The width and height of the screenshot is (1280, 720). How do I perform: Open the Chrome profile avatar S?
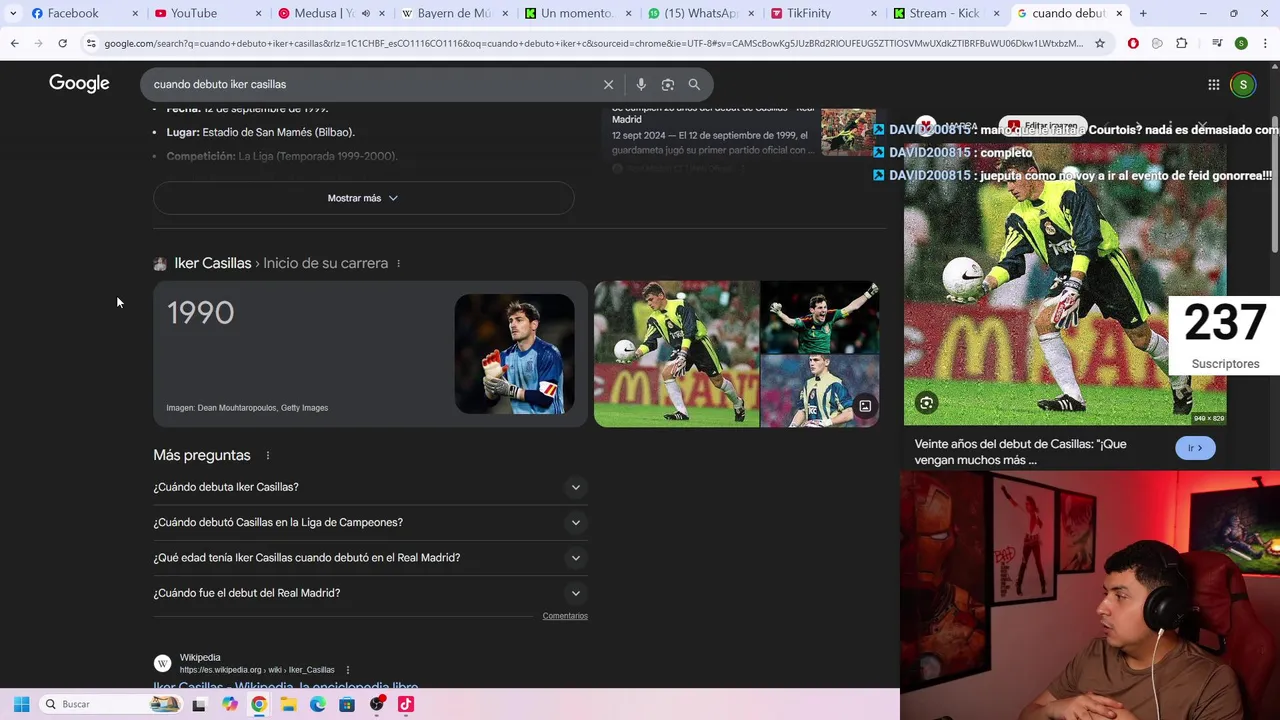[x=1241, y=43]
